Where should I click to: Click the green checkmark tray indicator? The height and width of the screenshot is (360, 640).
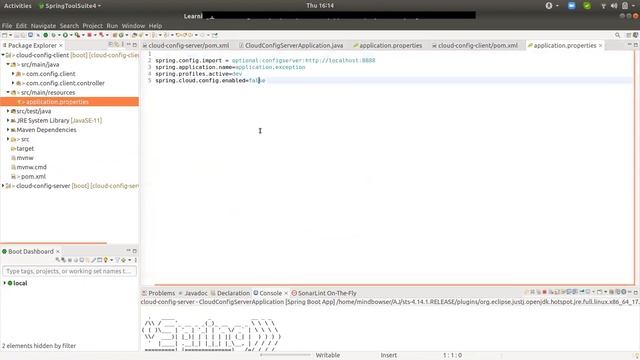[587, 6]
